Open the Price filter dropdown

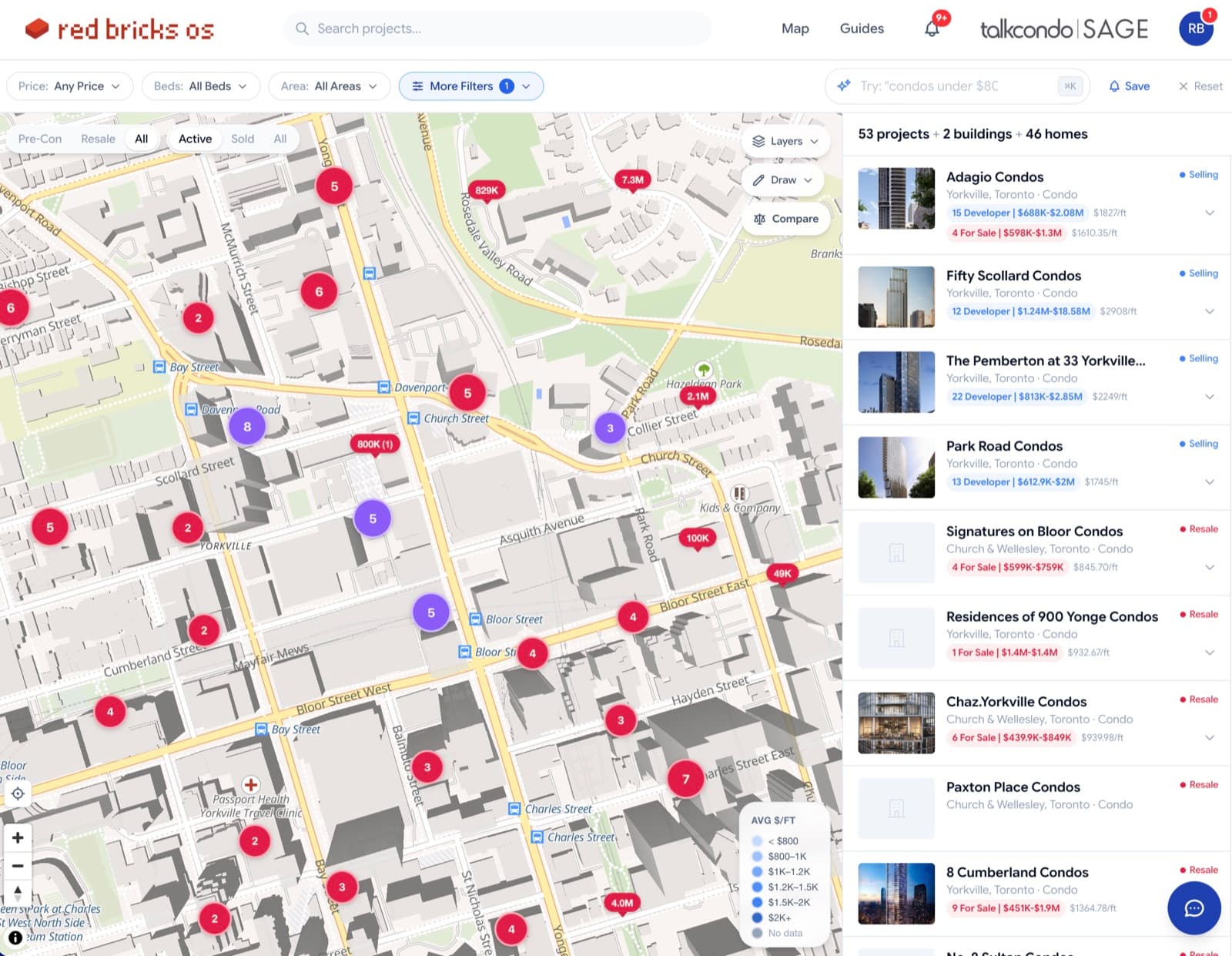[x=69, y=86]
